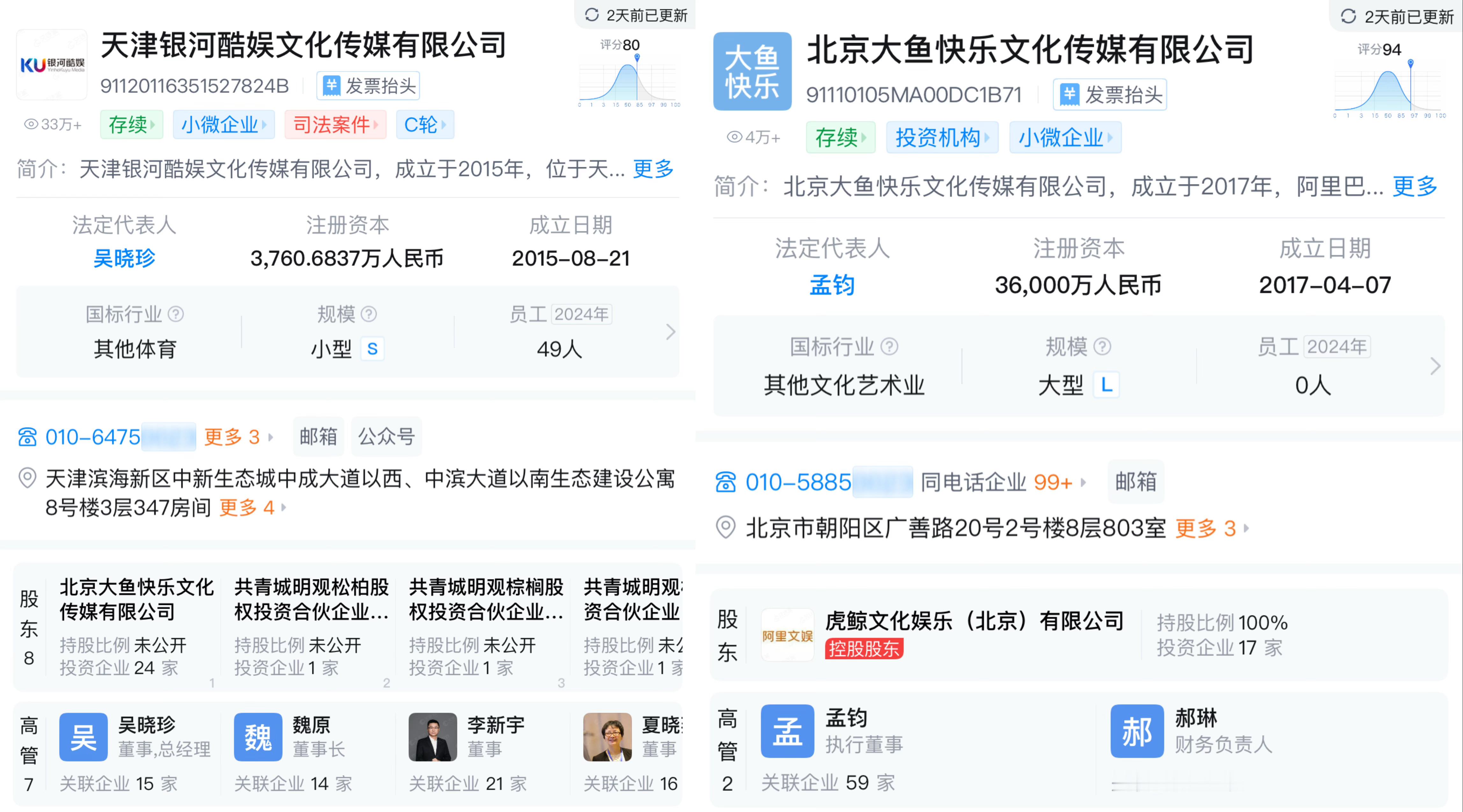Expand the left employee info row arrow
Image resolution: width=1463 pixels, height=812 pixels.
tap(670, 332)
